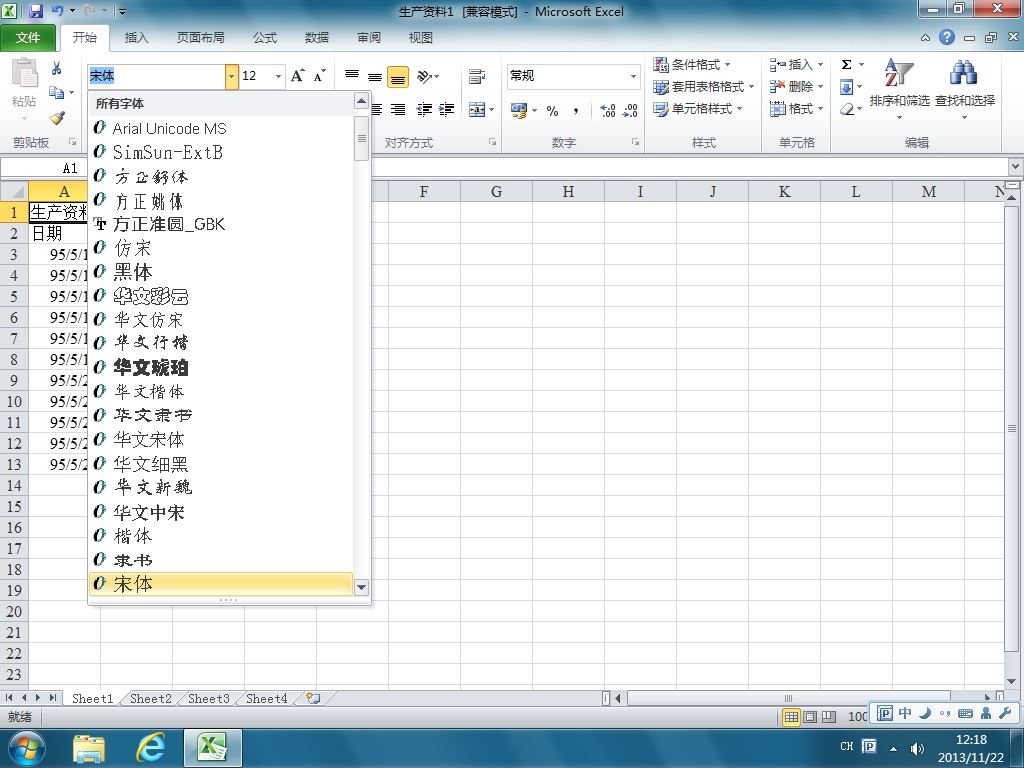Open Excel Help question mark icon

click(x=947, y=37)
